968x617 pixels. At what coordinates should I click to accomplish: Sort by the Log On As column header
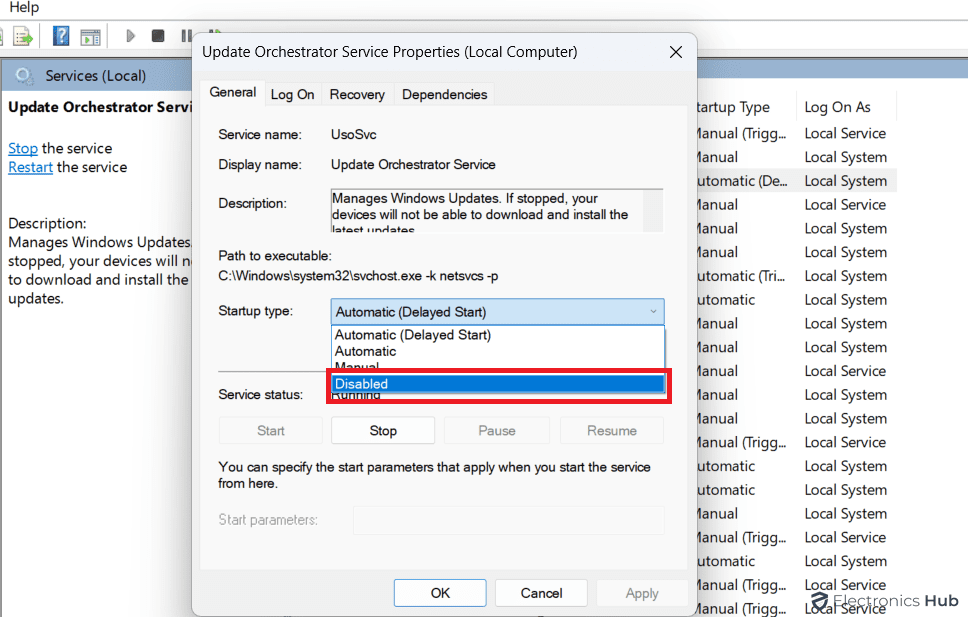point(837,107)
